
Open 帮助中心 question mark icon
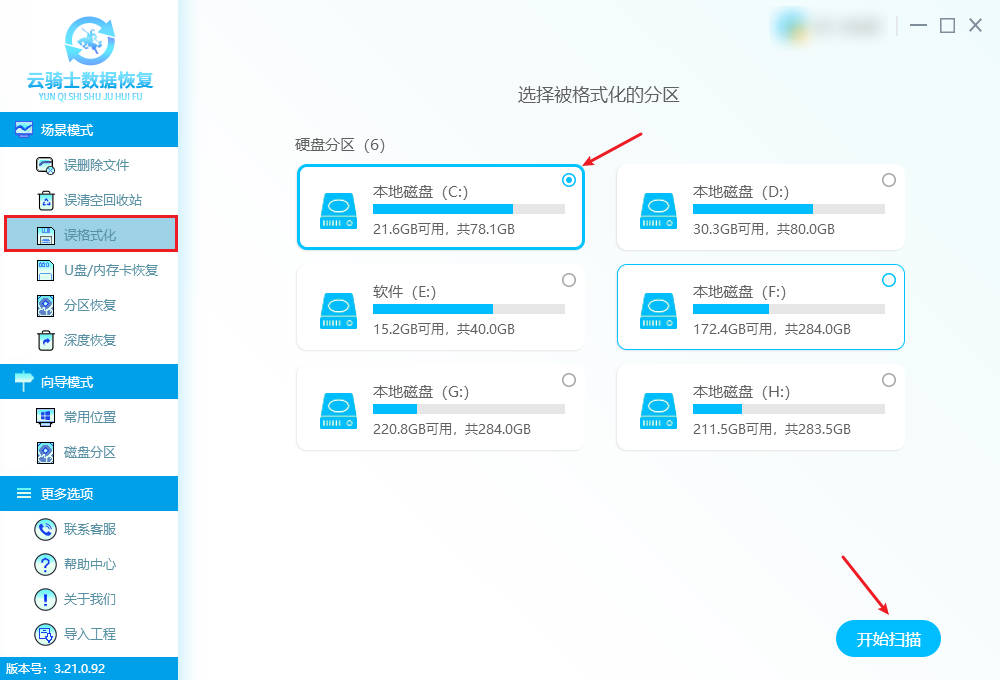[45, 564]
